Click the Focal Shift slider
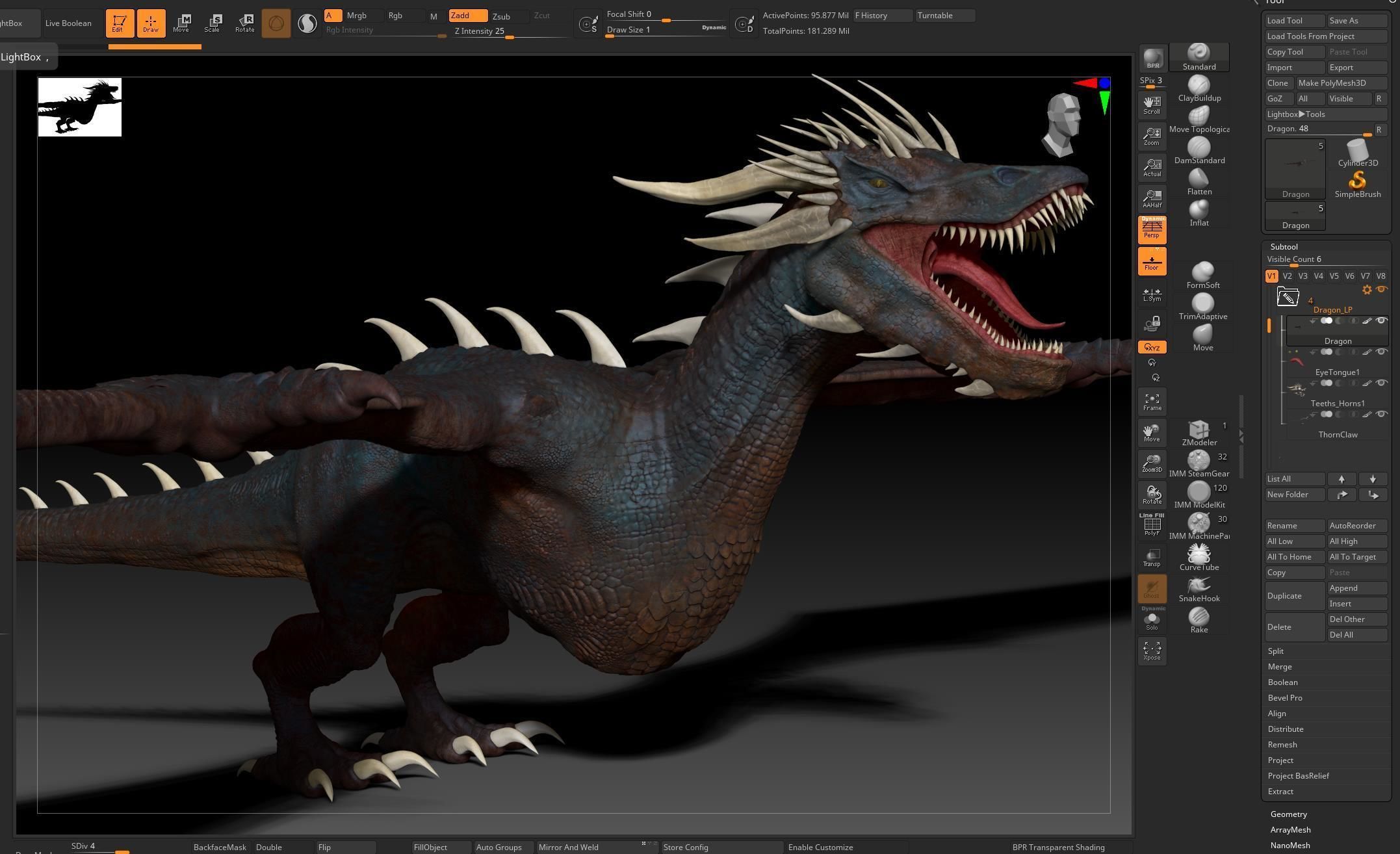 (666, 15)
